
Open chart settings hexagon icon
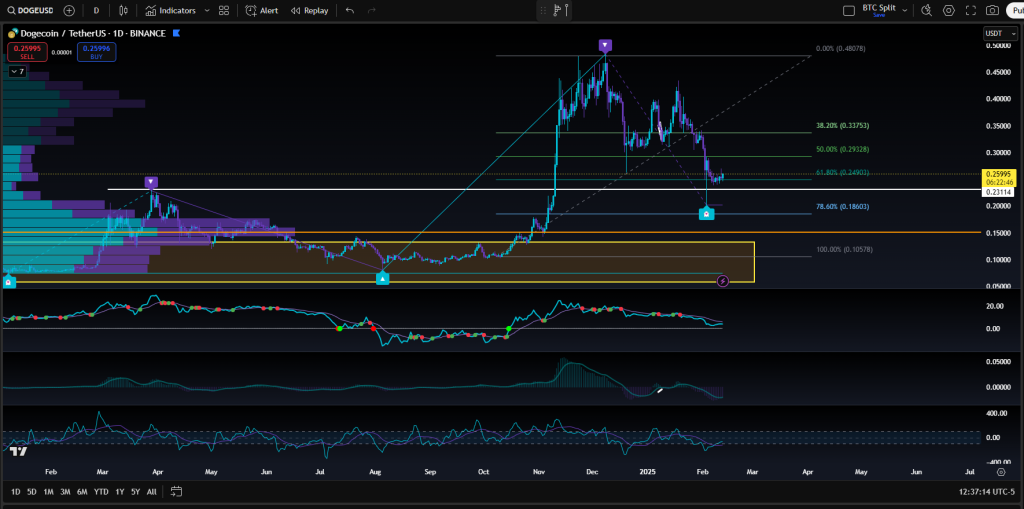point(949,10)
